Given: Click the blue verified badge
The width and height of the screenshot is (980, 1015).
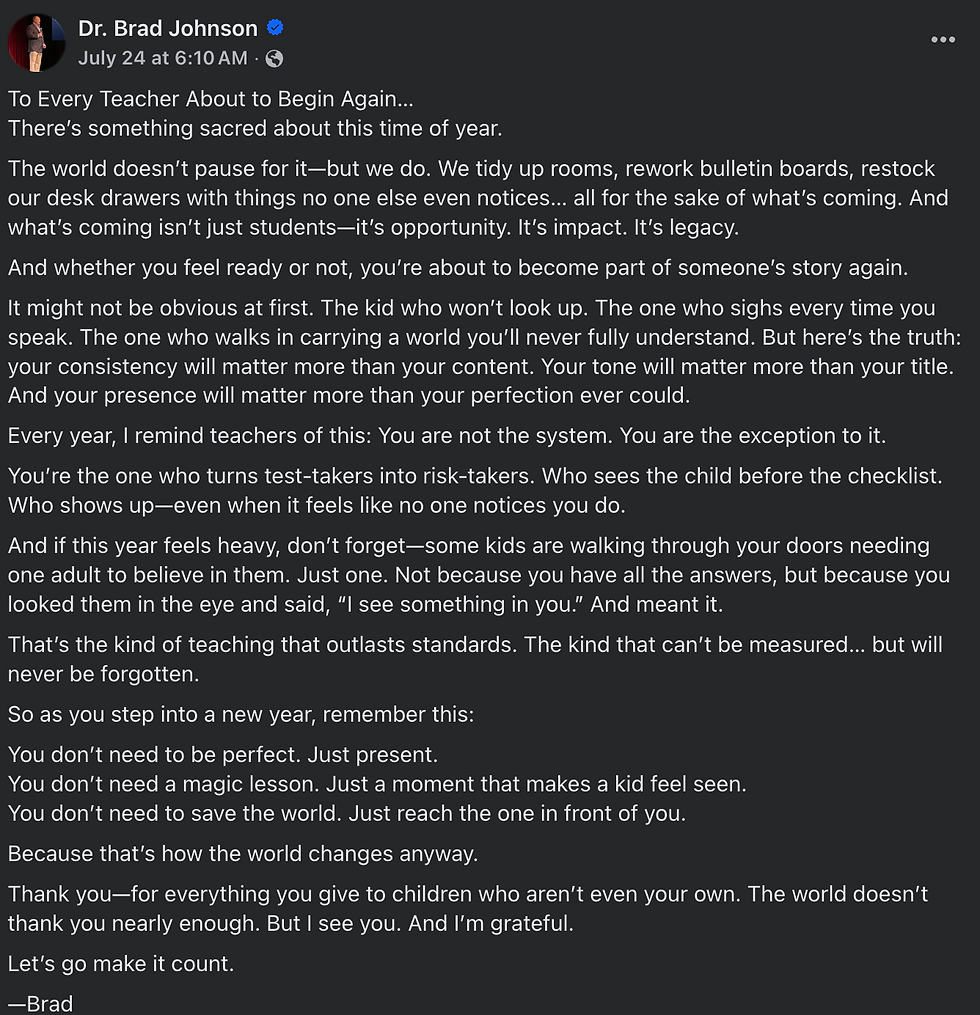Looking at the screenshot, I should click(275, 28).
